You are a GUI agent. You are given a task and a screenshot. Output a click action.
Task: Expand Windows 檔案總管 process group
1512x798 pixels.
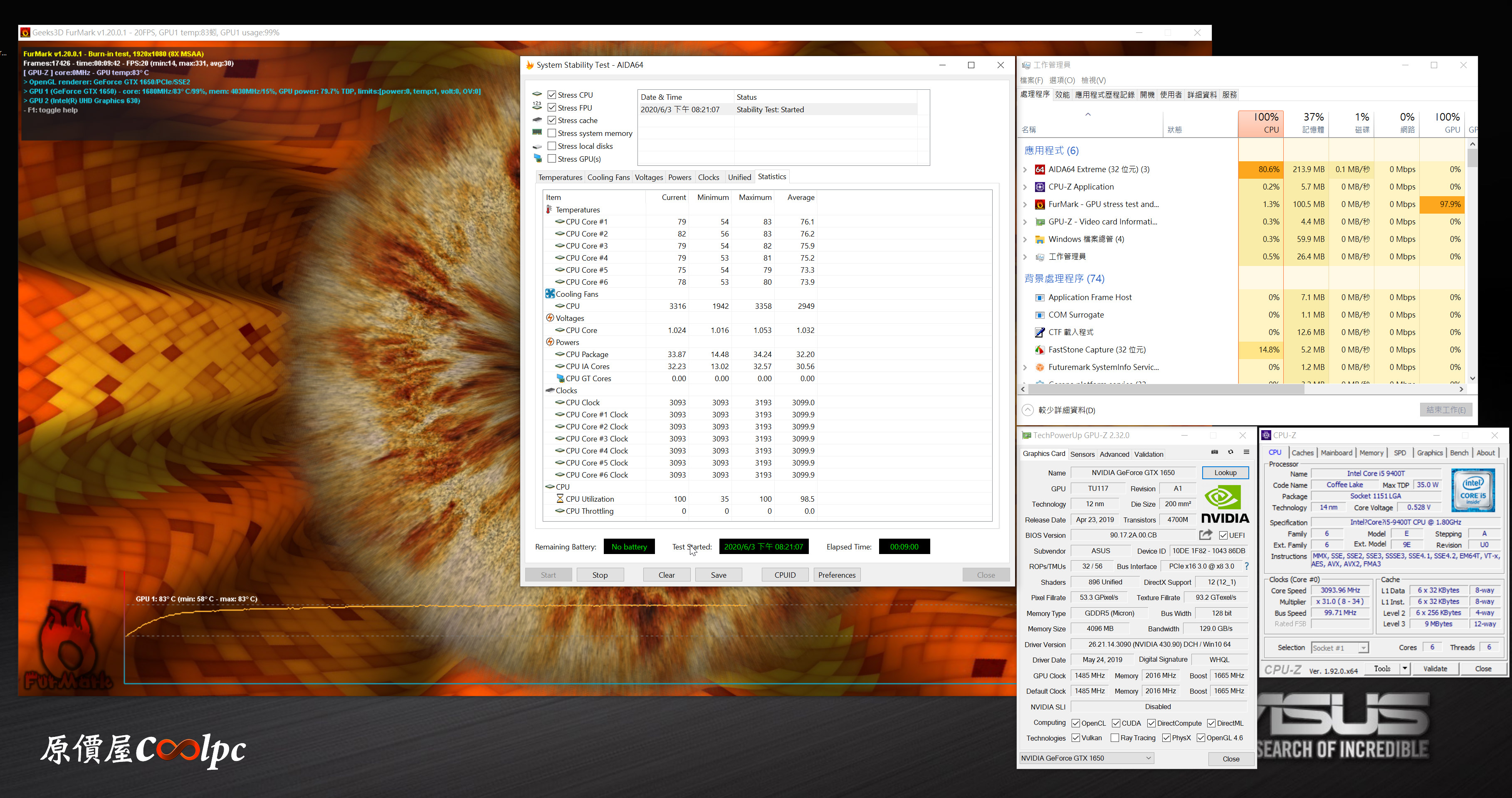pos(1025,239)
